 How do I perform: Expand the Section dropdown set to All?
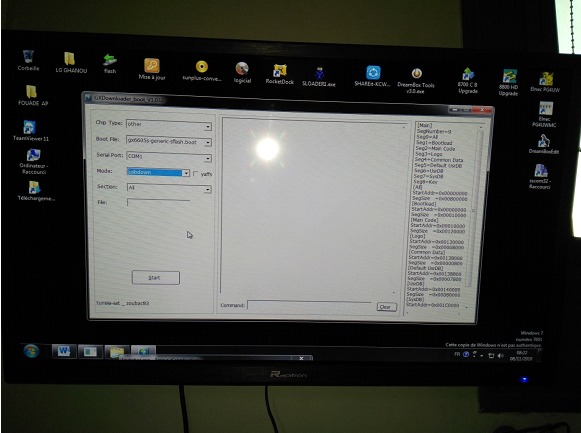208,189
